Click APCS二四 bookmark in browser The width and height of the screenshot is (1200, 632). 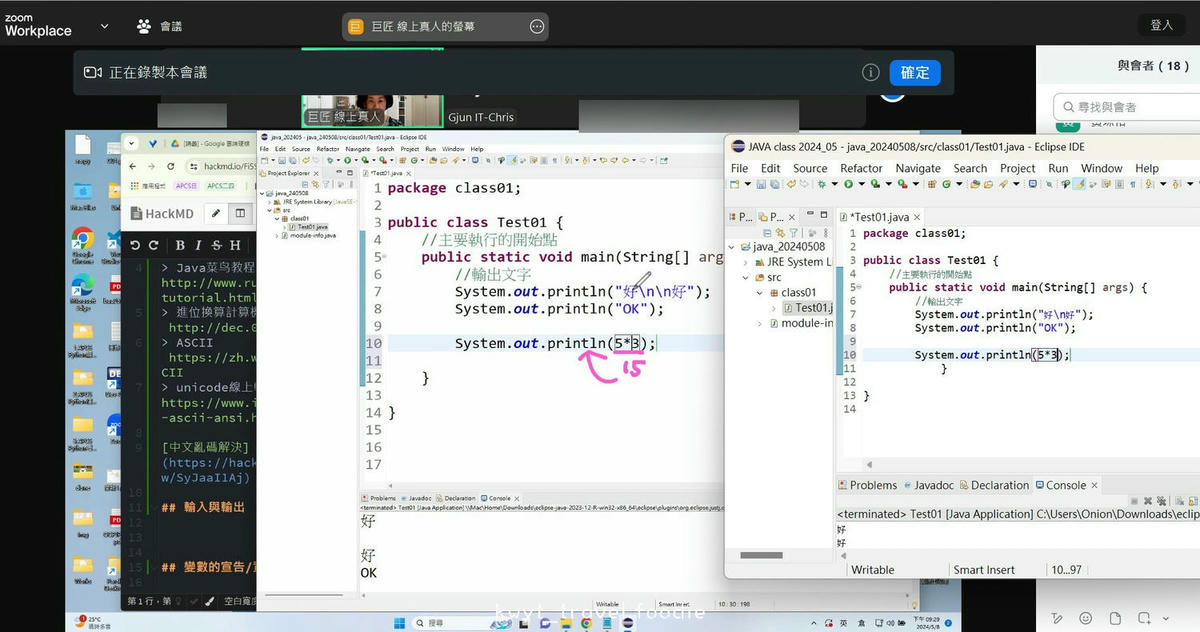point(220,185)
